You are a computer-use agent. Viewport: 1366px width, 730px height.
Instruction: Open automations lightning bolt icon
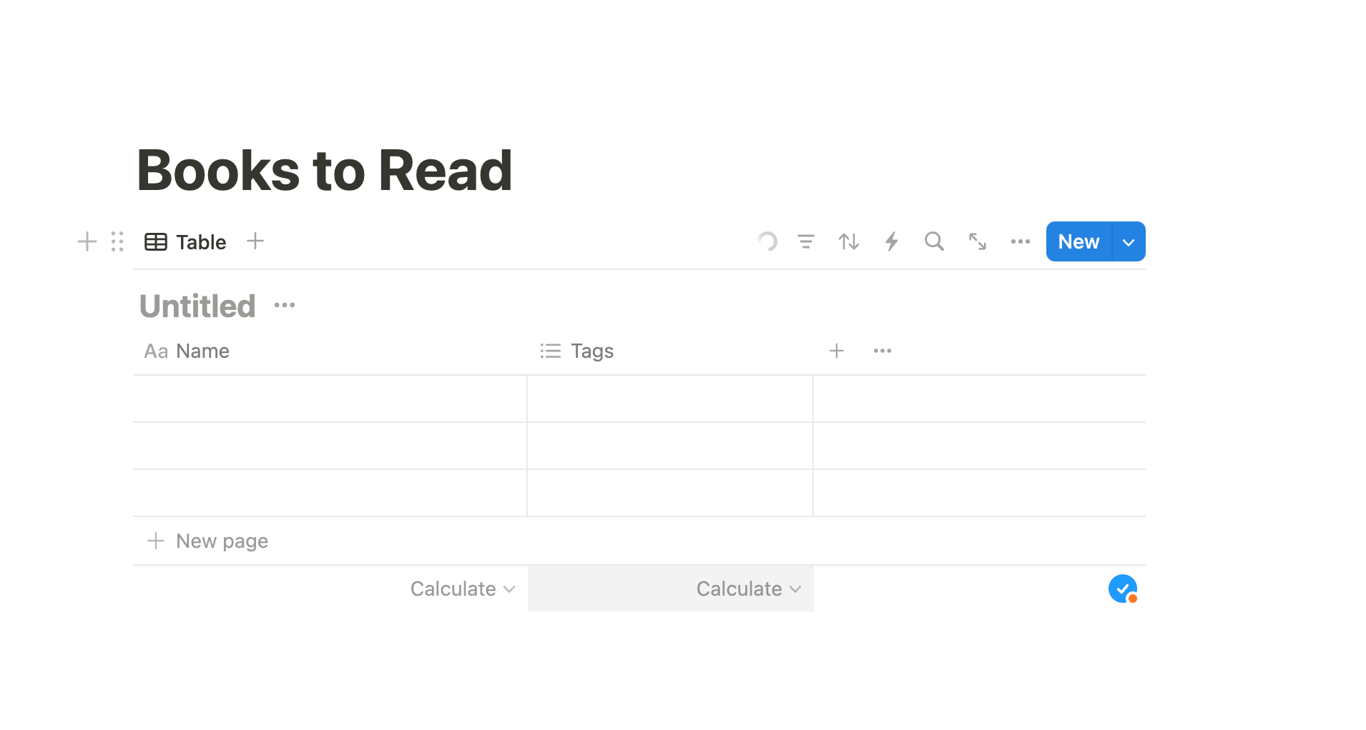[x=891, y=242]
